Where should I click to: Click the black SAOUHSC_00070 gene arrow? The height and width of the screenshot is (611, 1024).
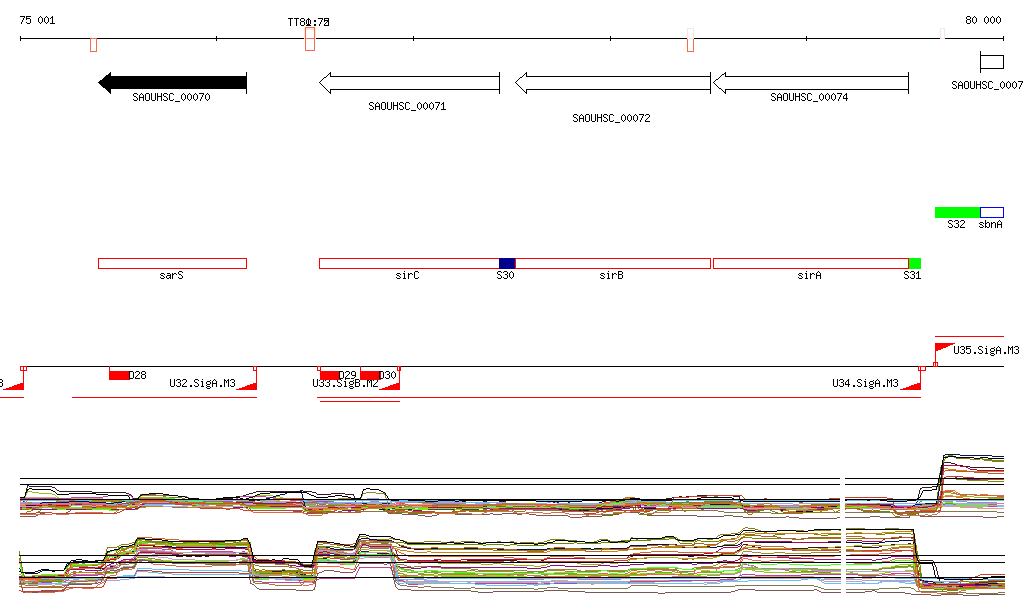[x=172, y=83]
